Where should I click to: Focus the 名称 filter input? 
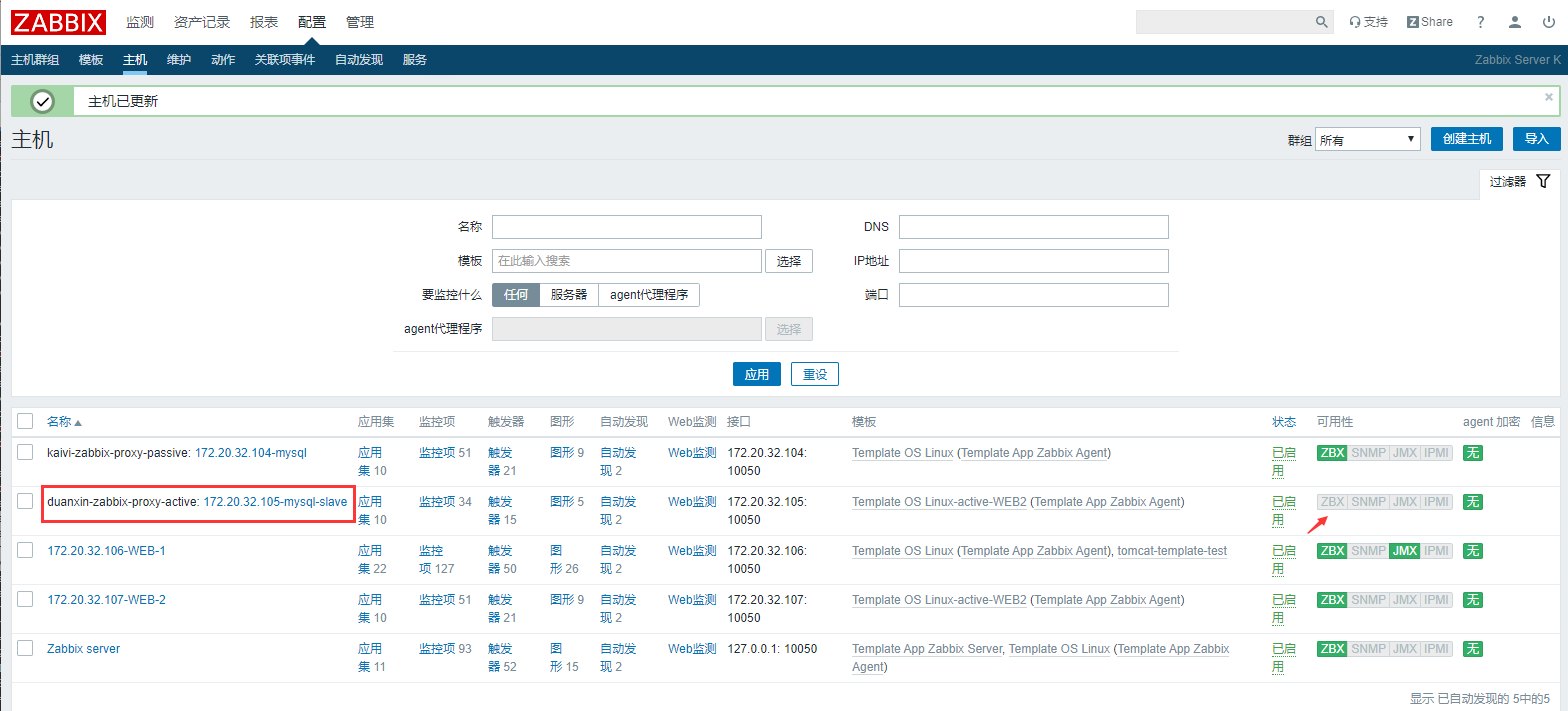(x=627, y=227)
